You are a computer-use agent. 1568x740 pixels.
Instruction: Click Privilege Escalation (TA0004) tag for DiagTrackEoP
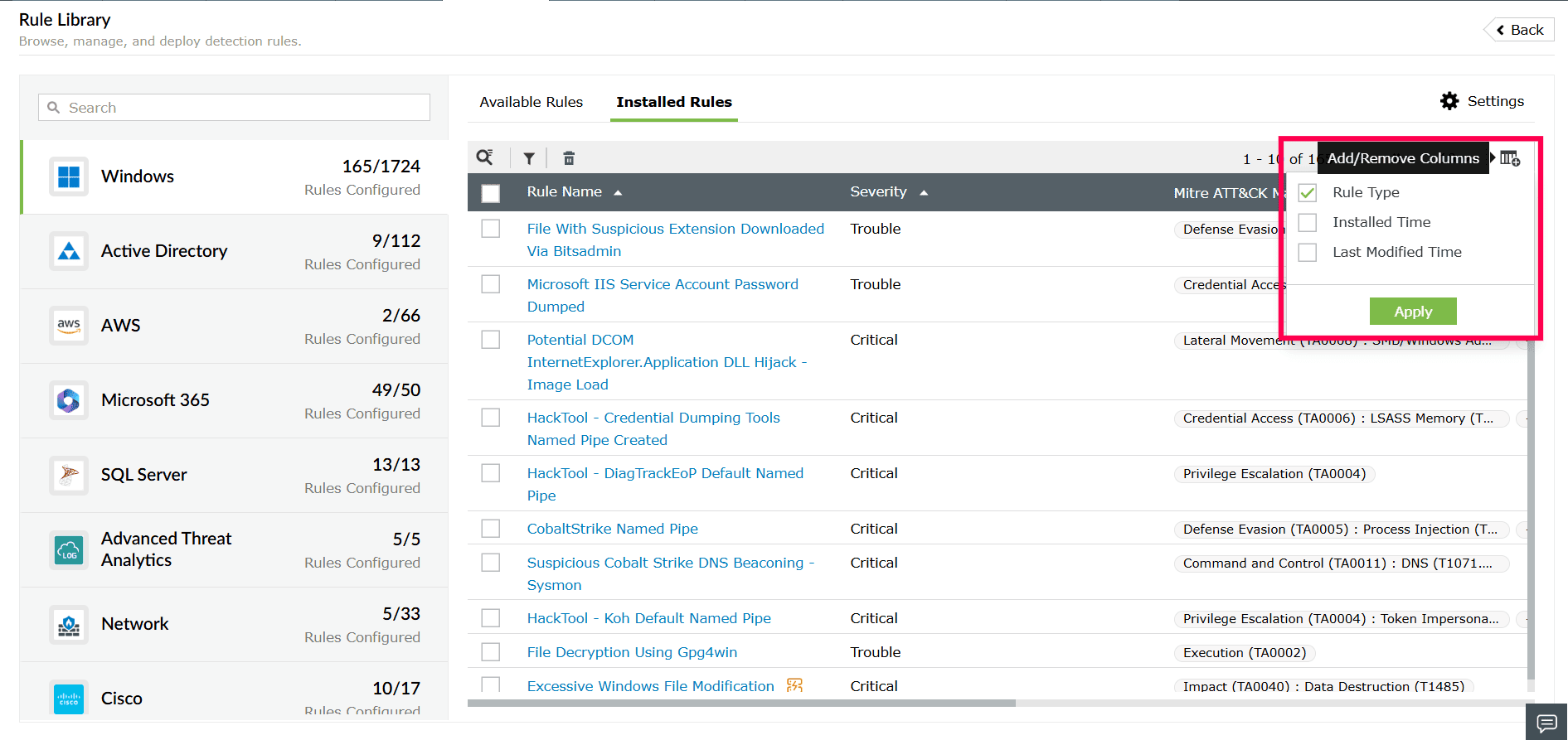[1274, 474]
